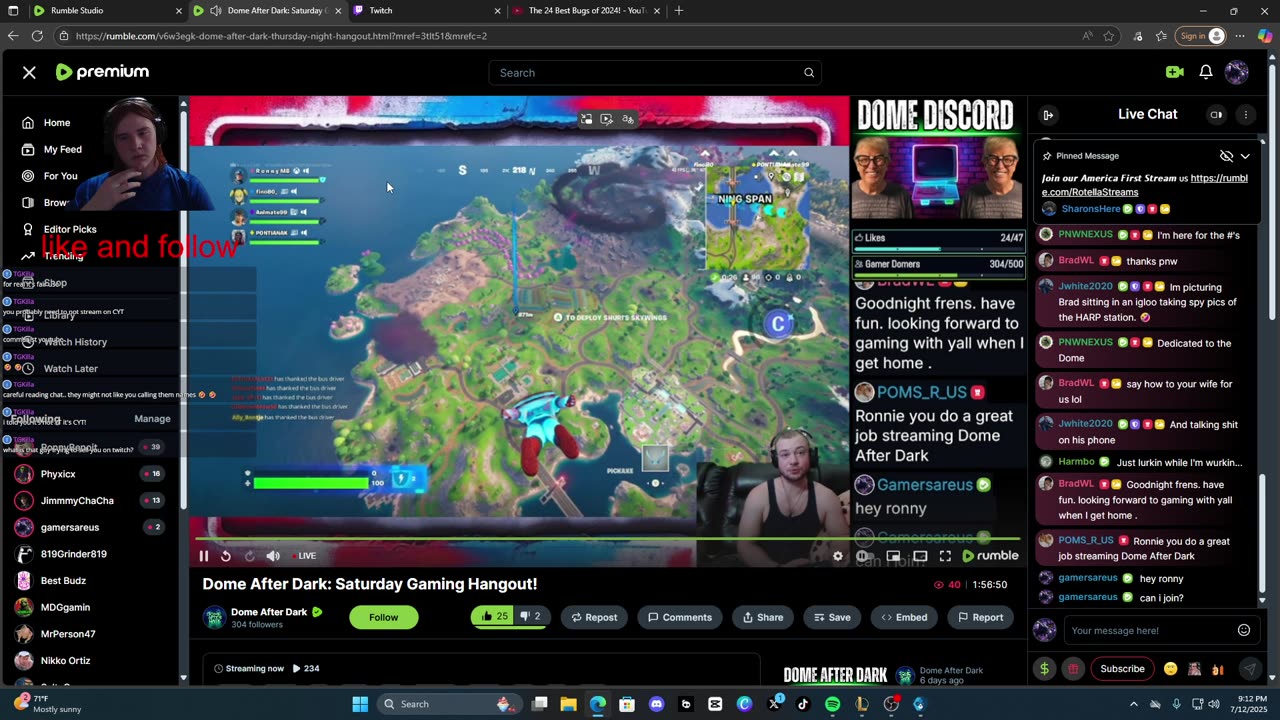Open the Comments button

click(x=680, y=617)
